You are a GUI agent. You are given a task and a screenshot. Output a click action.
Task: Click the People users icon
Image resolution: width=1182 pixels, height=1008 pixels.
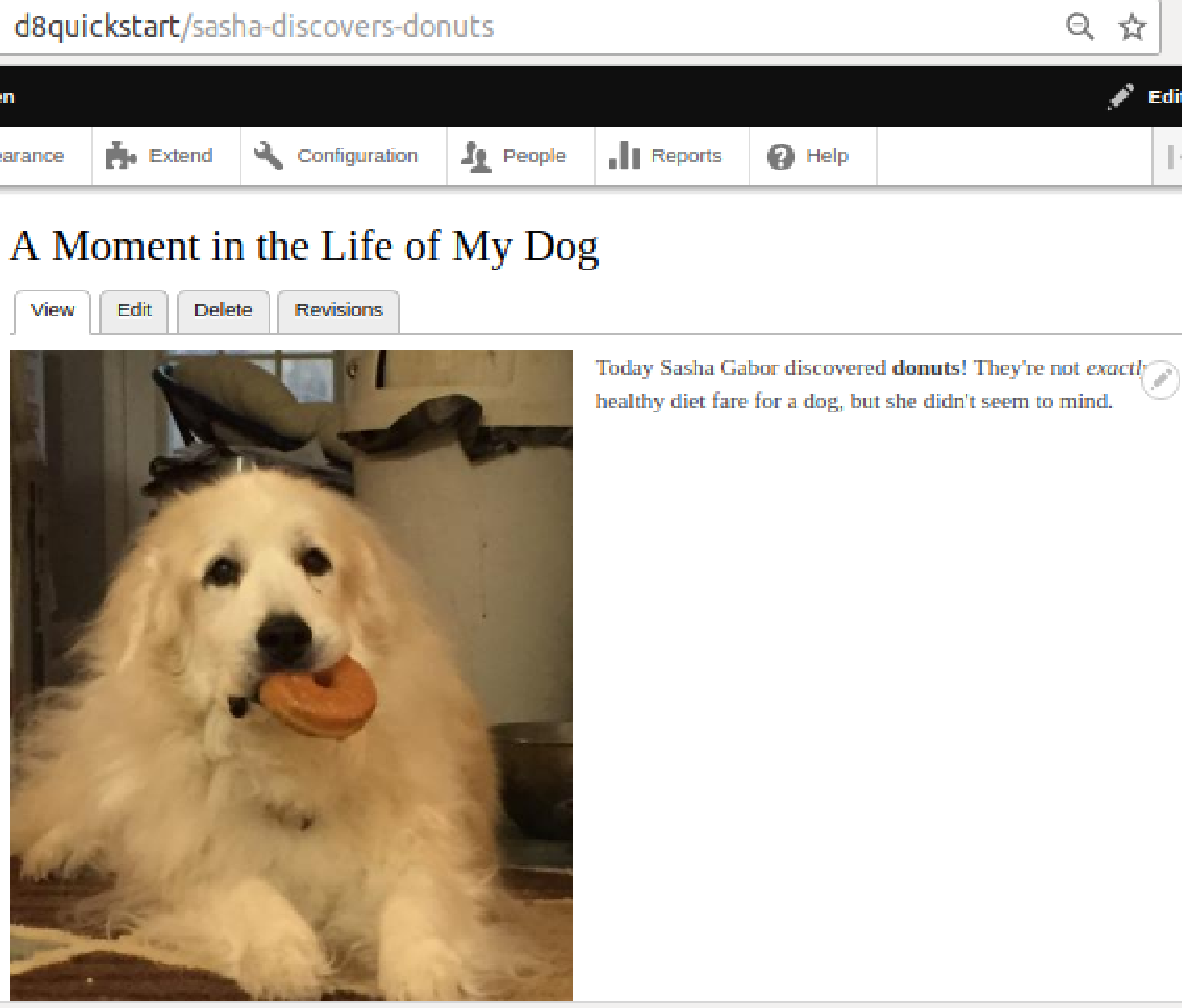click(476, 156)
